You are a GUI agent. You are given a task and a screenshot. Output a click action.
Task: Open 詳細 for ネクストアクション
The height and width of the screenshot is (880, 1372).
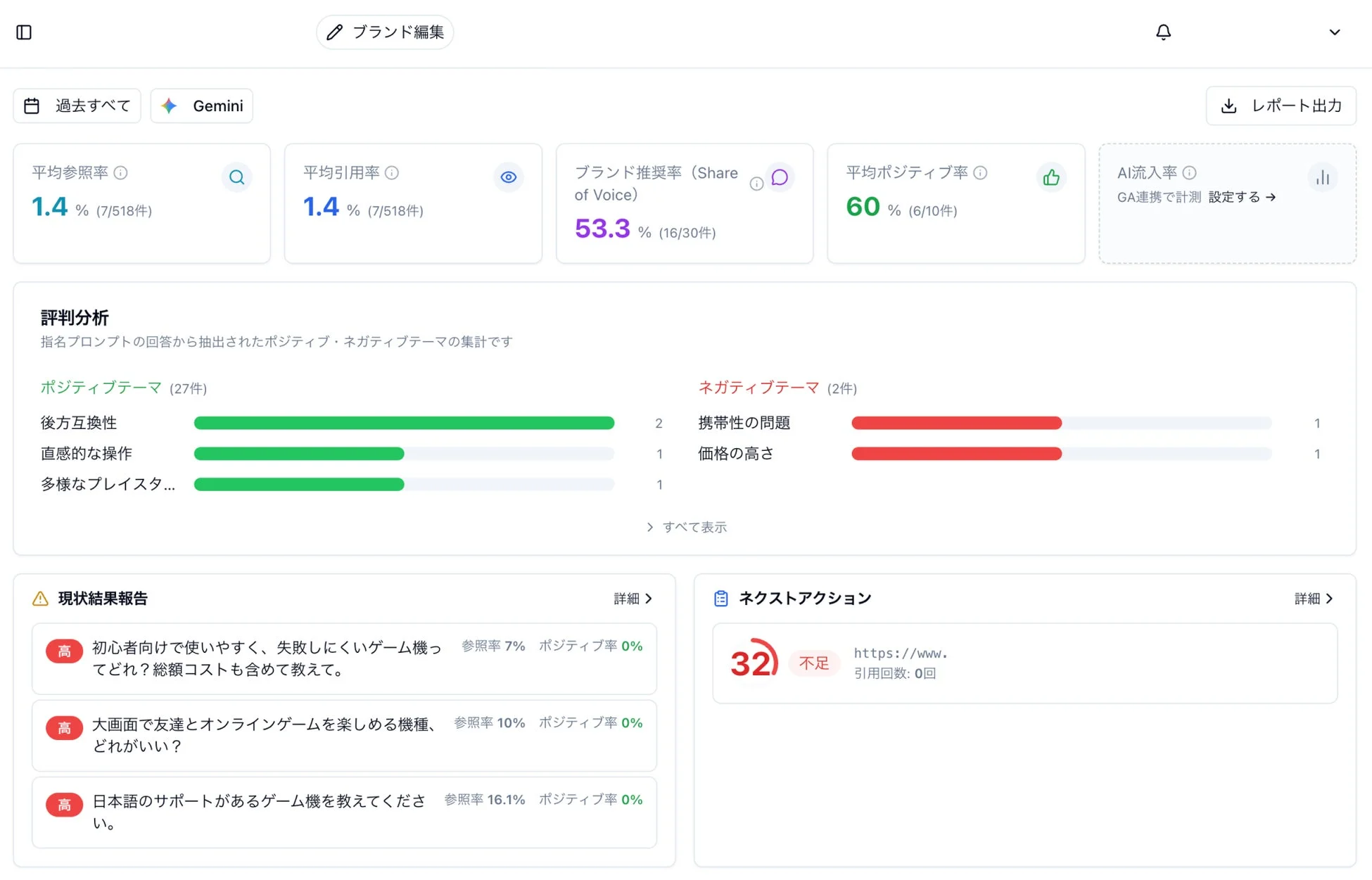(x=1314, y=599)
